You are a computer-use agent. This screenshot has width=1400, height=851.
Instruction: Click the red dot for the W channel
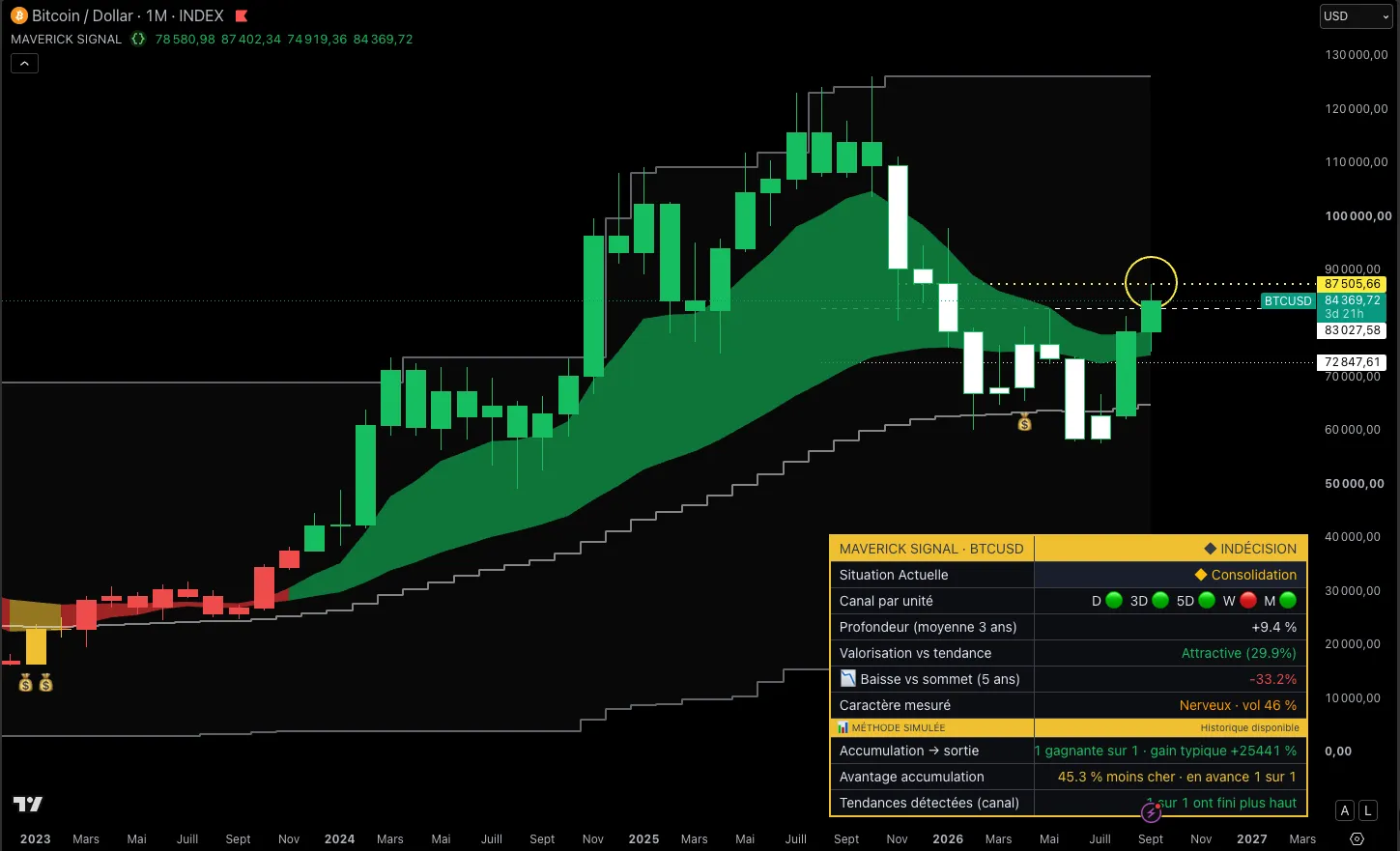pyautogui.click(x=1247, y=601)
